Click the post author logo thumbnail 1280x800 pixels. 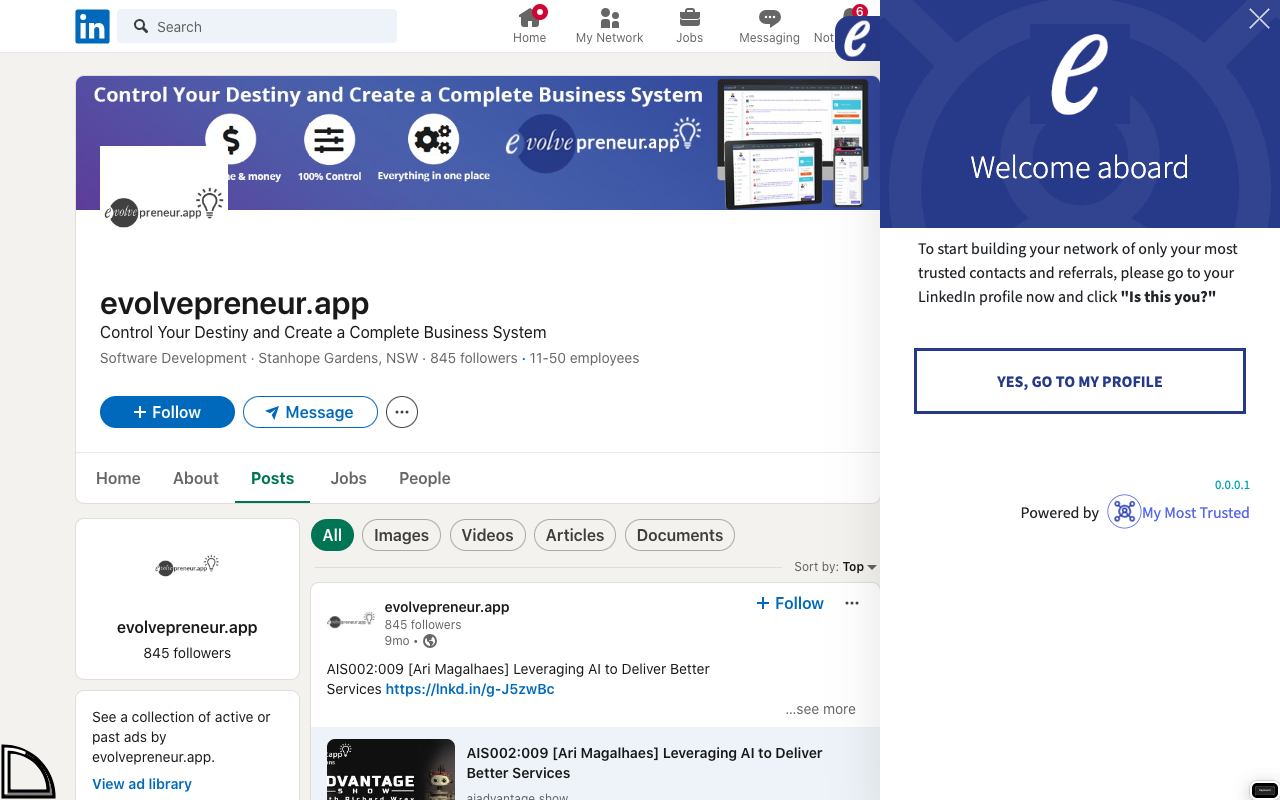tap(351, 621)
